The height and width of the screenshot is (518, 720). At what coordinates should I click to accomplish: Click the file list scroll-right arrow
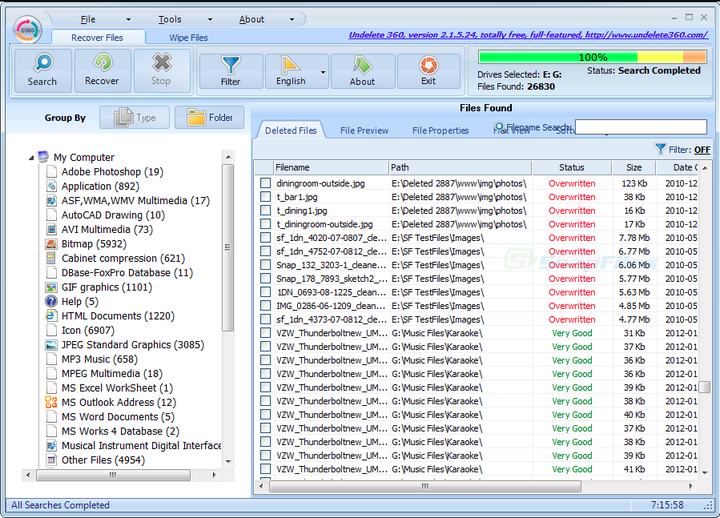pos(690,485)
